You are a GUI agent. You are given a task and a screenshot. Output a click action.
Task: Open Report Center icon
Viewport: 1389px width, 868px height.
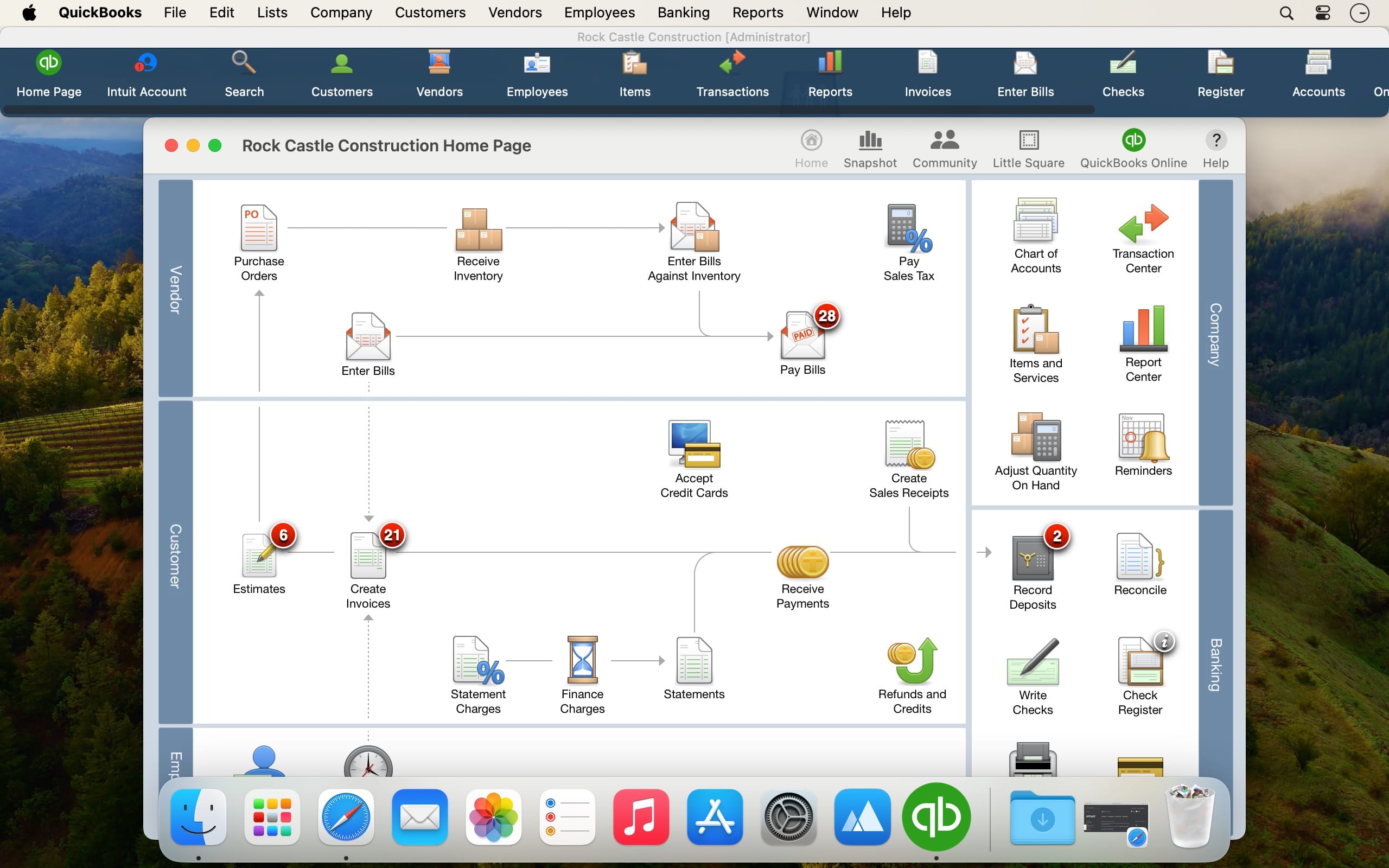[x=1143, y=328]
